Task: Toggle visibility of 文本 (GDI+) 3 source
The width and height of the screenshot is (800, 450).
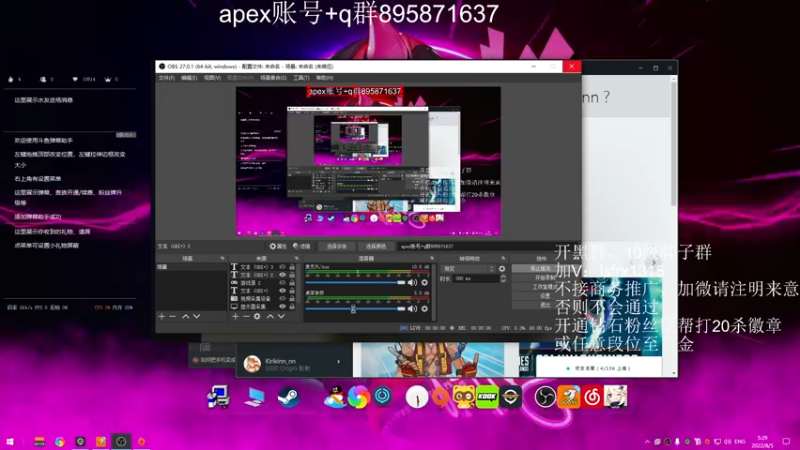Action: point(282,266)
